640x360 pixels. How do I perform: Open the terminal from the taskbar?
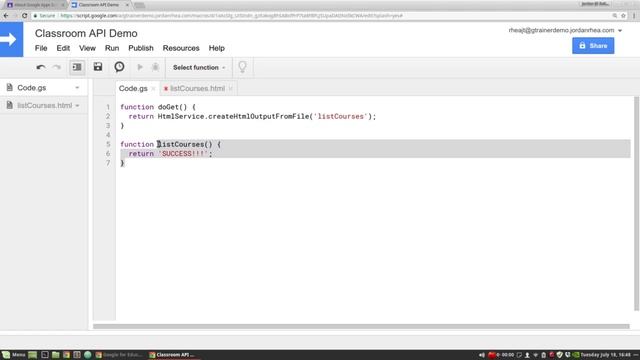tap(44, 355)
